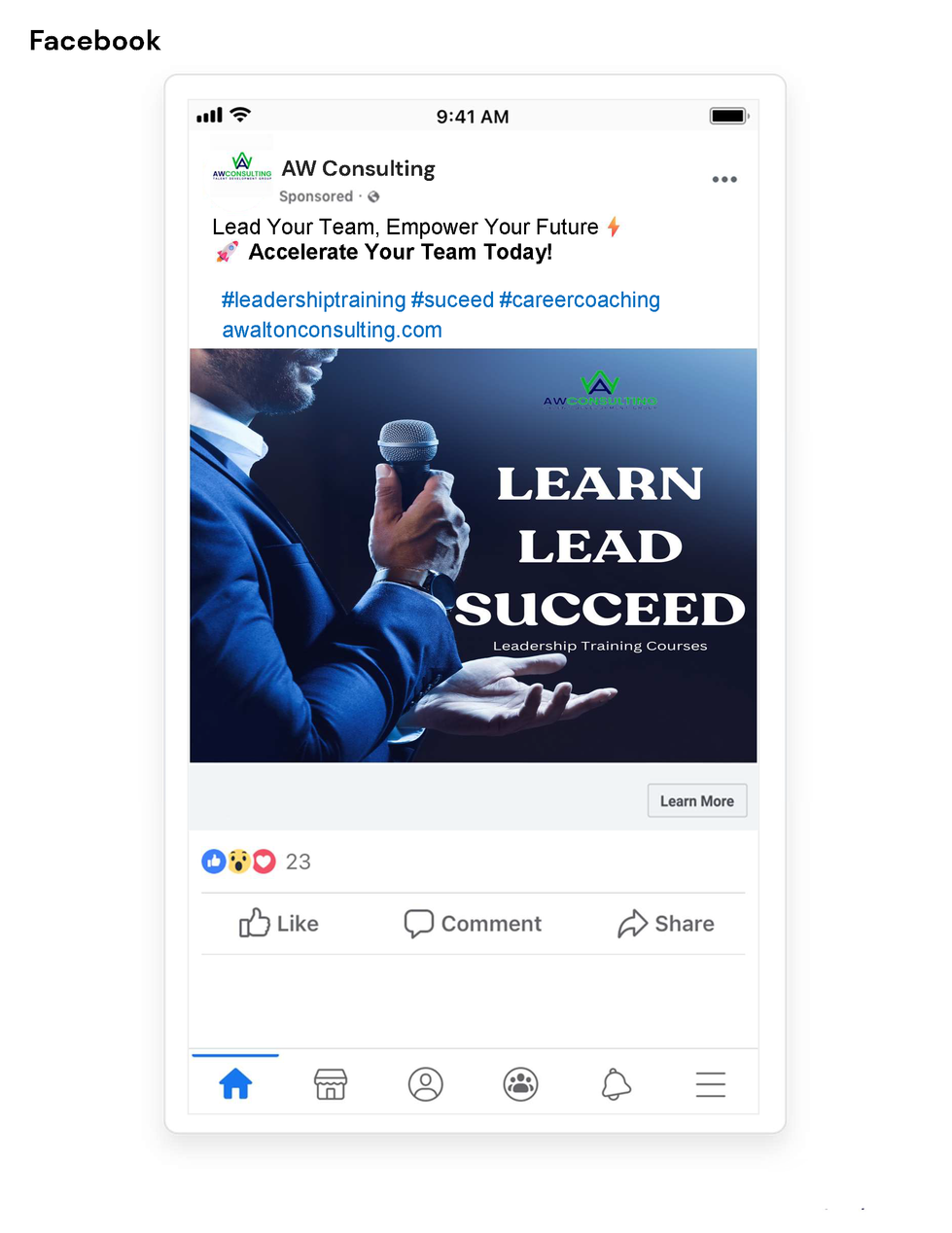Click the AW Consulting page logo
This screenshot has height=1233, width=952.
point(242,167)
